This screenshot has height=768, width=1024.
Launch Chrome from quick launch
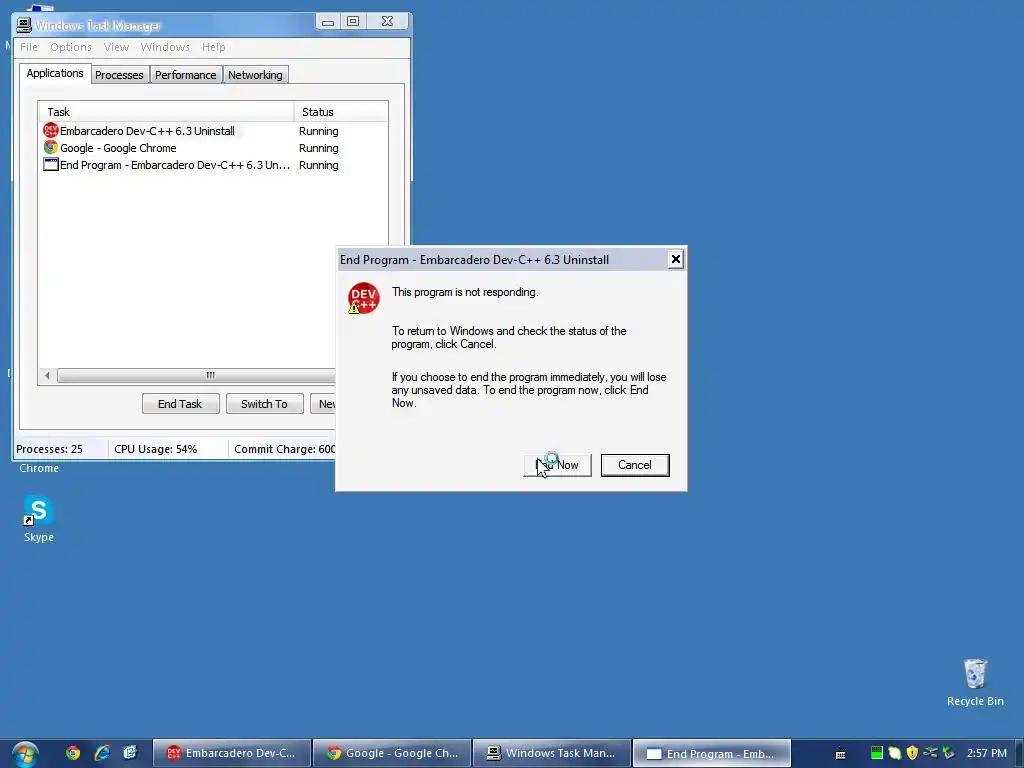tap(73, 753)
